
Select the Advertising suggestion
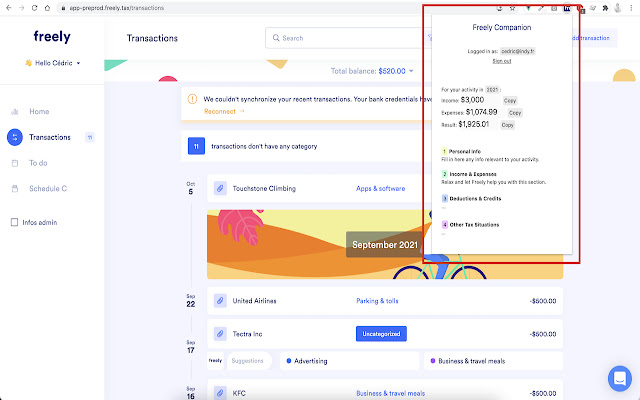click(349, 361)
